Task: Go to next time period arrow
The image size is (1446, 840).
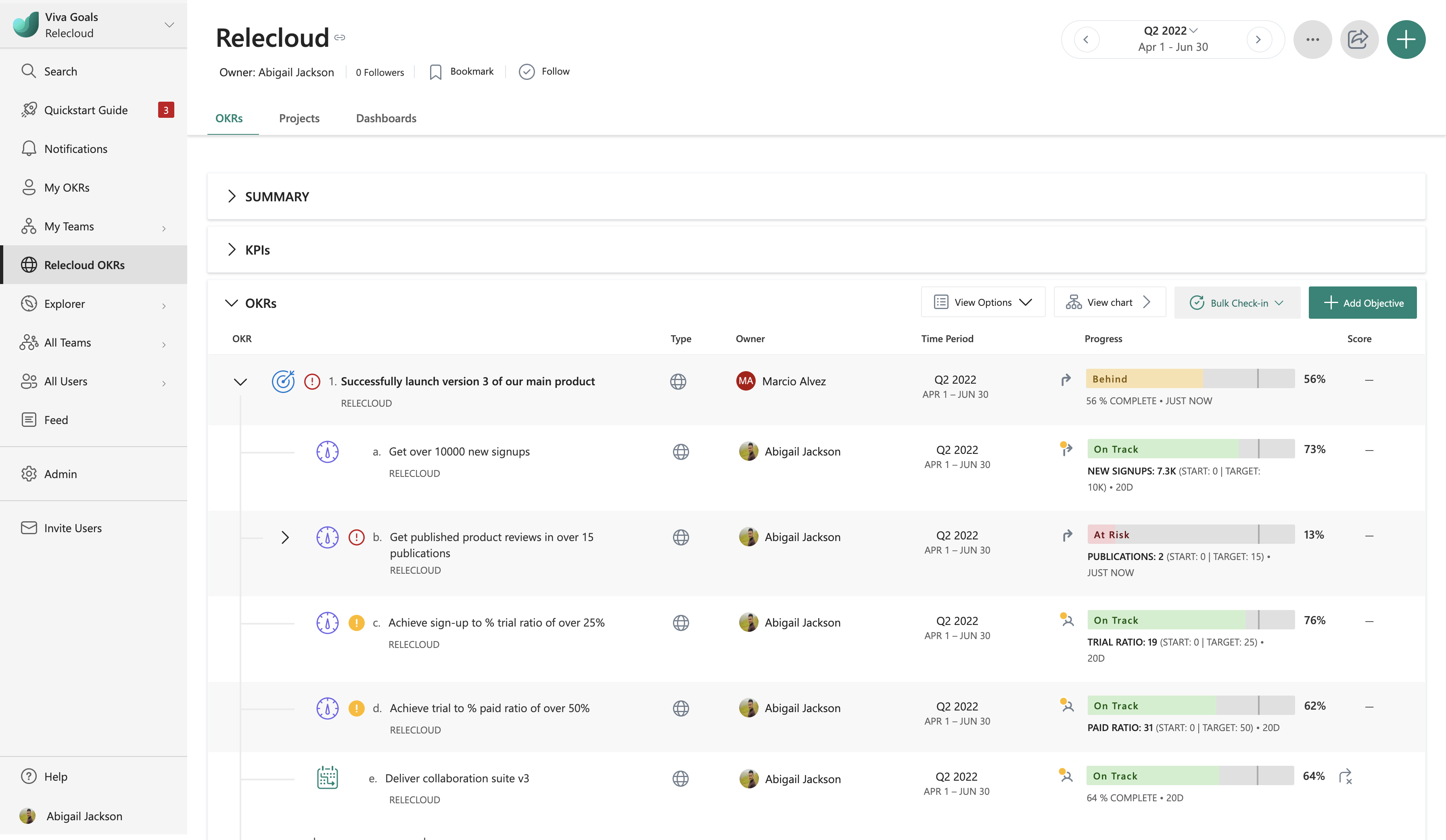Action: point(1259,40)
